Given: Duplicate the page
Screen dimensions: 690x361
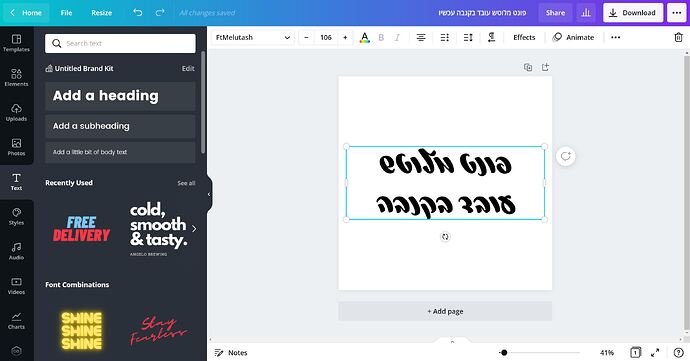Looking at the screenshot, I should coord(528,67).
